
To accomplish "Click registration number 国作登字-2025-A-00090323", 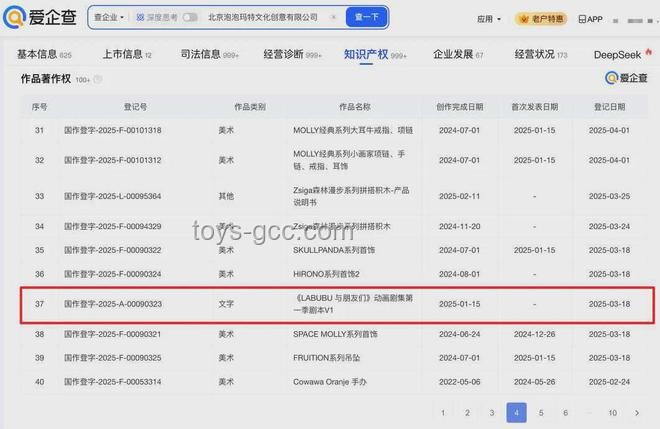I will tap(113, 304).
